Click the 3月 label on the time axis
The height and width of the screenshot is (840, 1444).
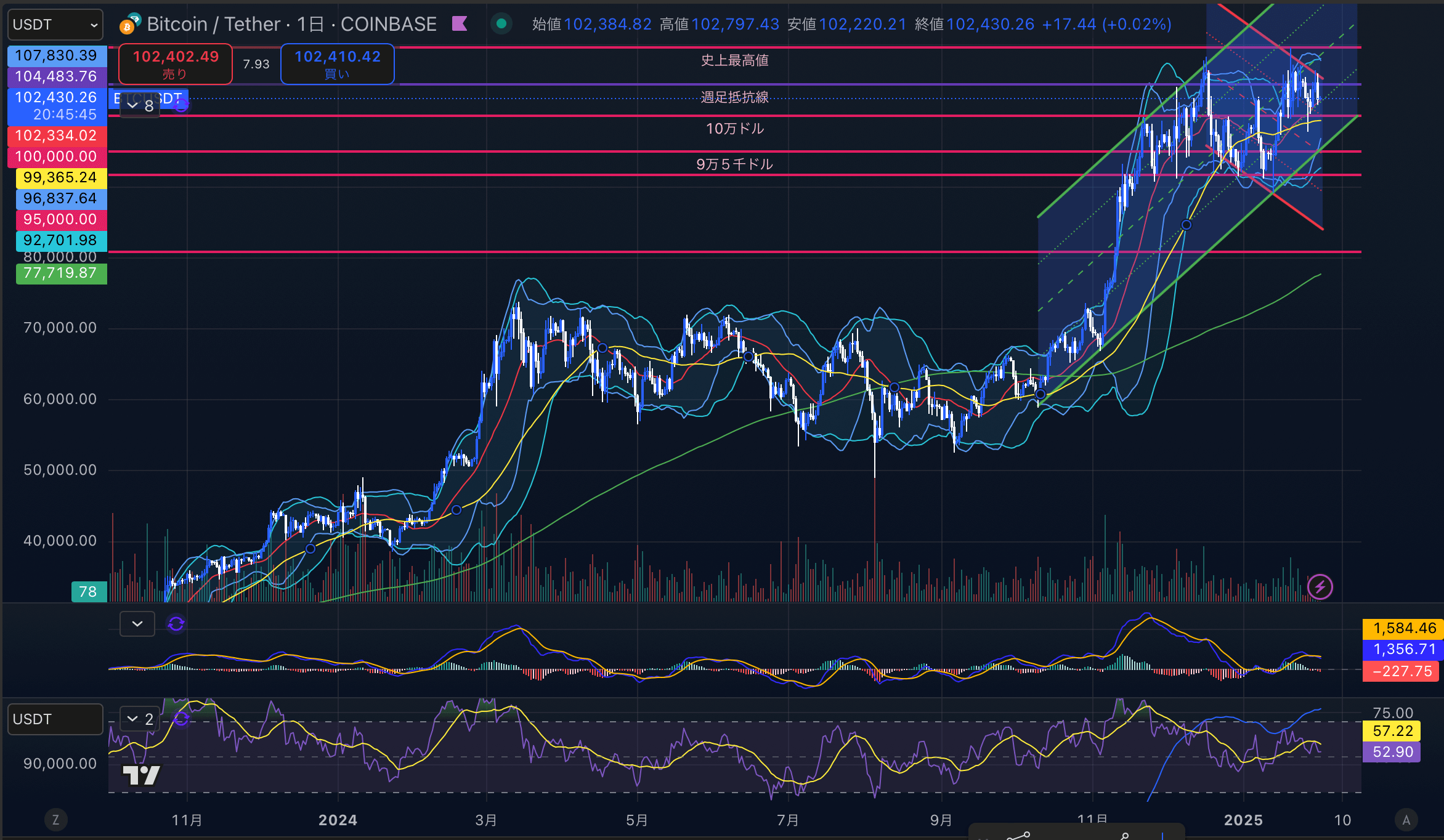coord(486,820)
